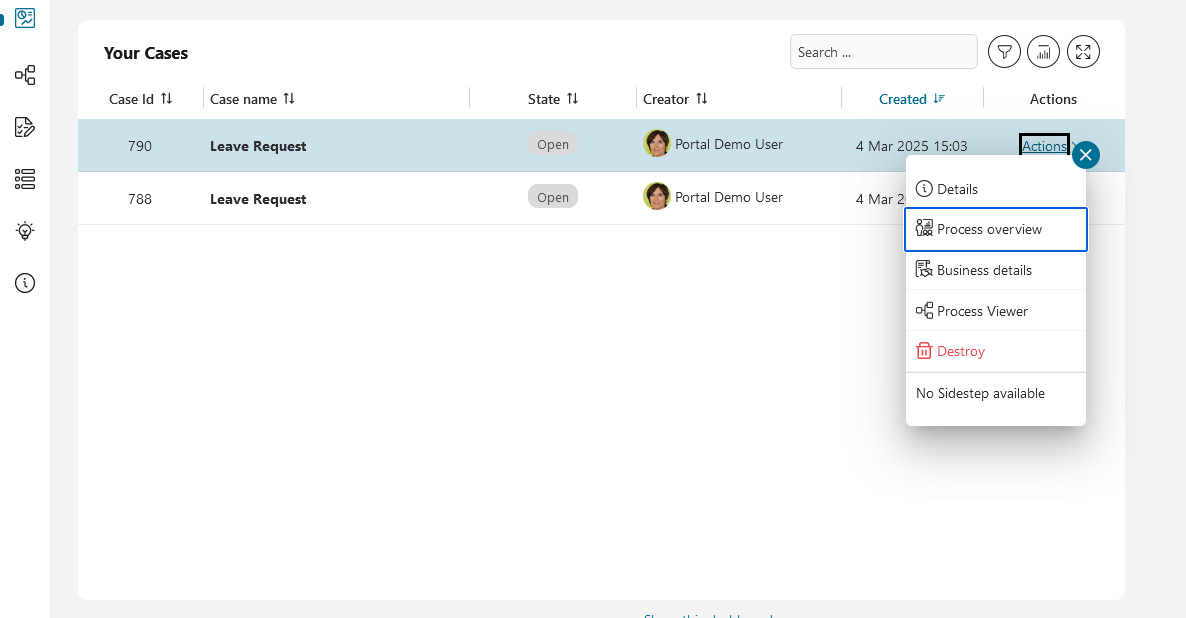1186x618 pixels.
Task: Click Portal Demo User avatar in case 790 row
Action: click(657, 143)
